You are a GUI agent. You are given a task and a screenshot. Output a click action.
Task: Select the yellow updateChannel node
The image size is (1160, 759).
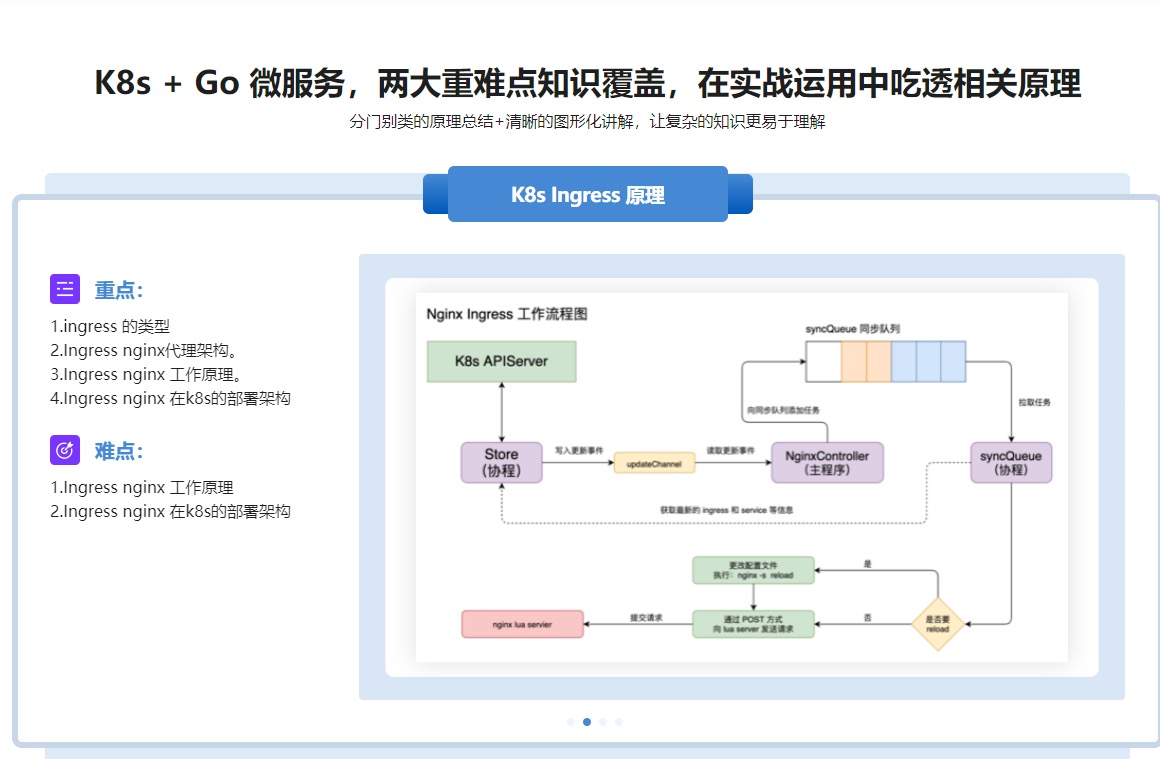tap(654, 464)
